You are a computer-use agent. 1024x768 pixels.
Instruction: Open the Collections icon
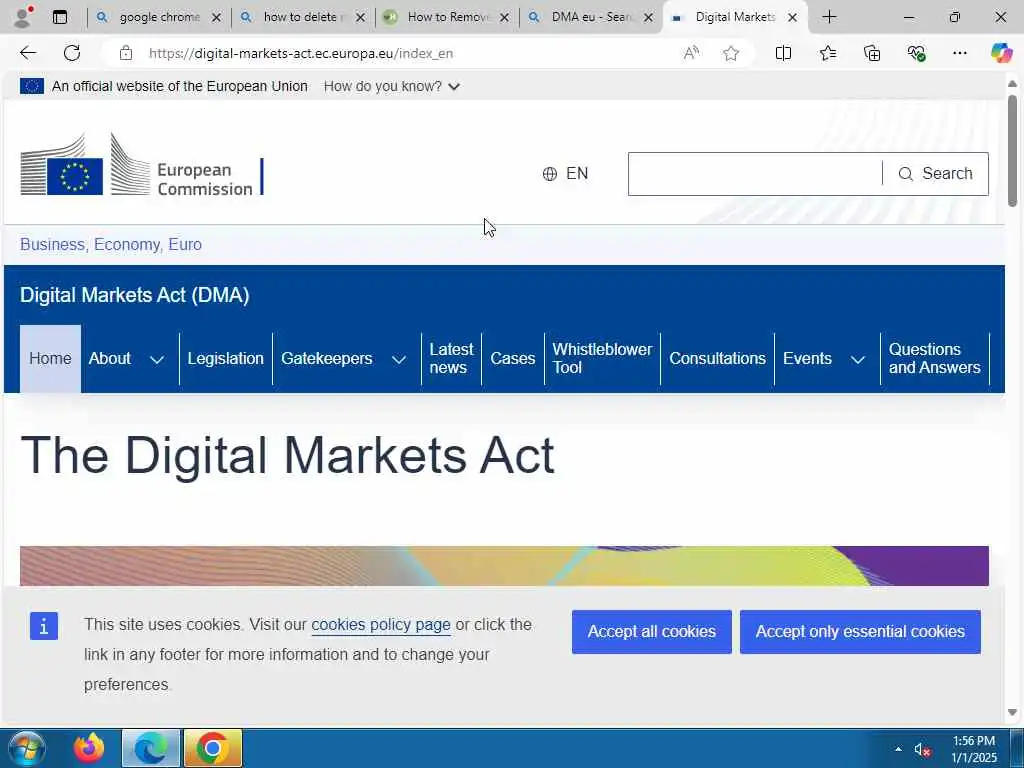[872, 53]
